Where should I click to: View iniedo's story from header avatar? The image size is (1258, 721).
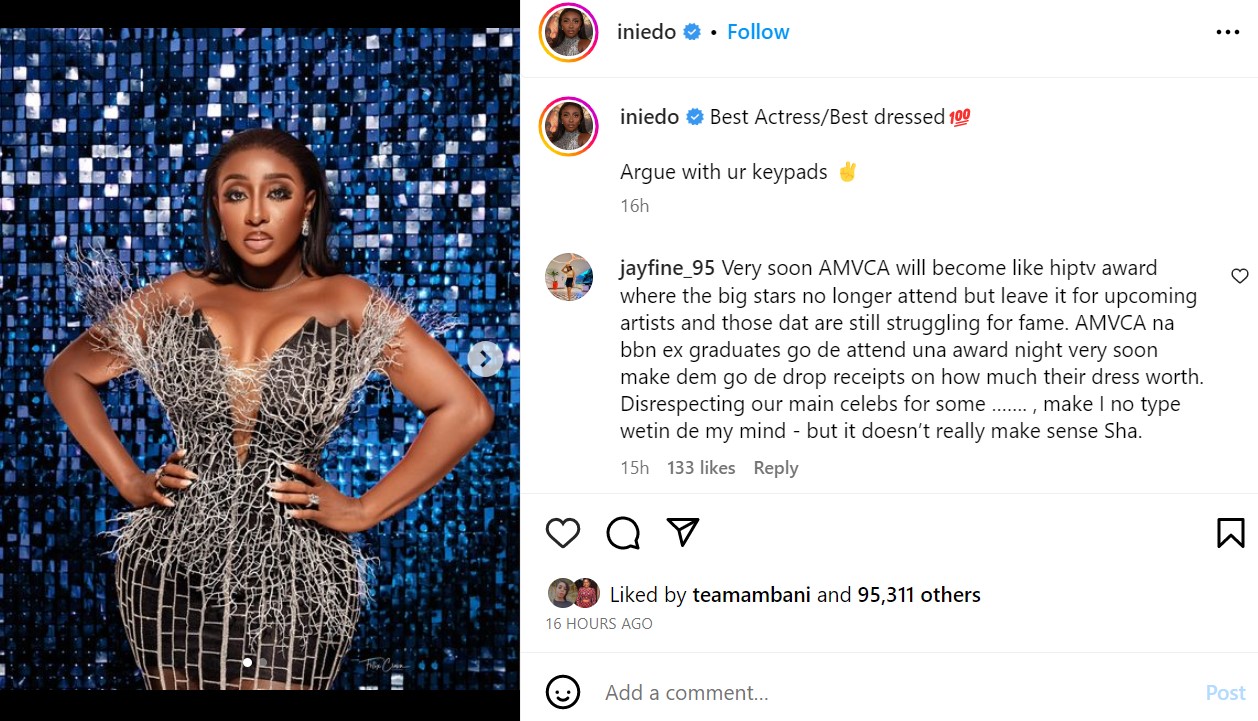click(568, 32)
